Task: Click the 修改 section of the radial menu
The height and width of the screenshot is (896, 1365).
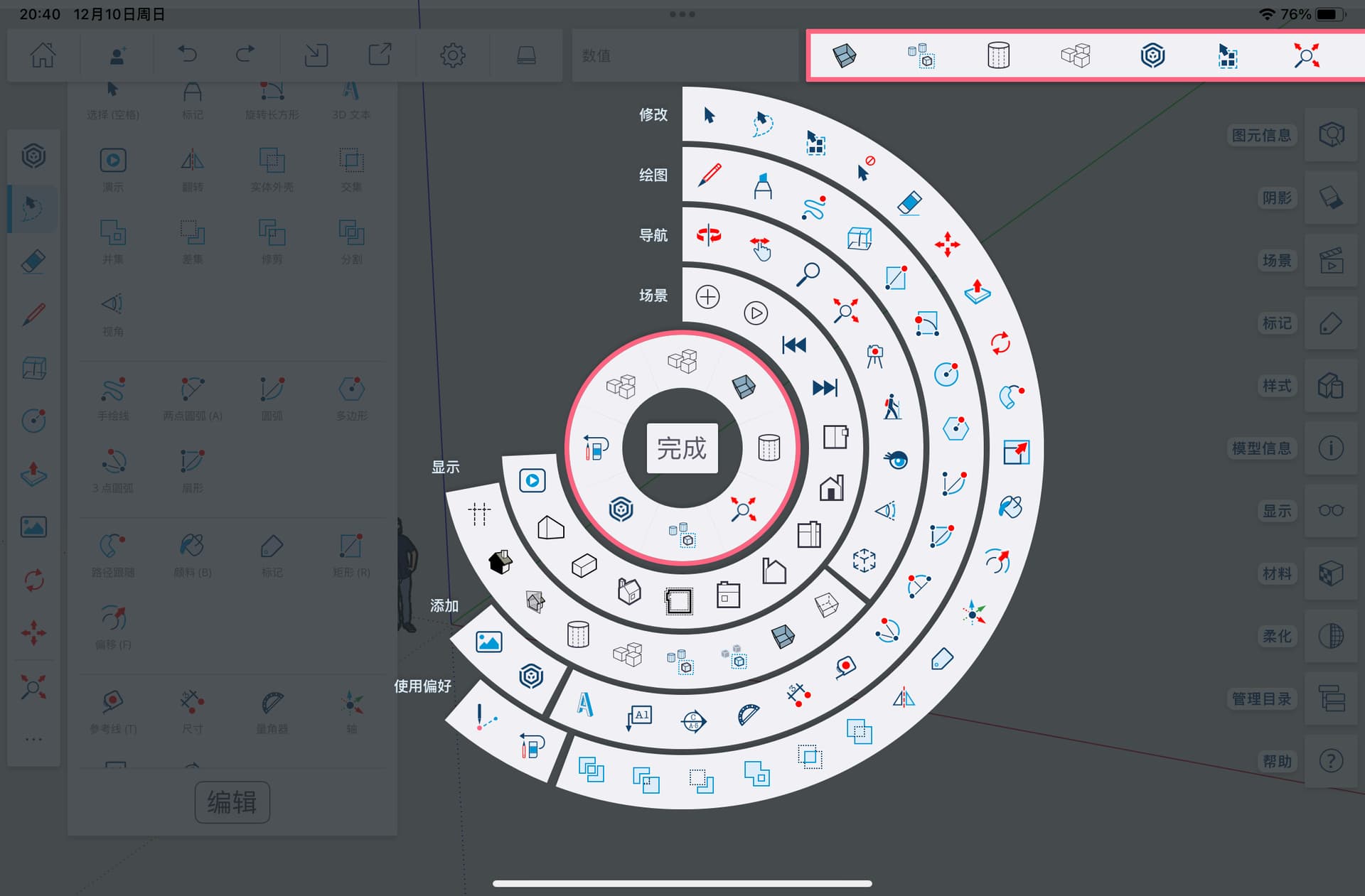Action: point(654,114)
